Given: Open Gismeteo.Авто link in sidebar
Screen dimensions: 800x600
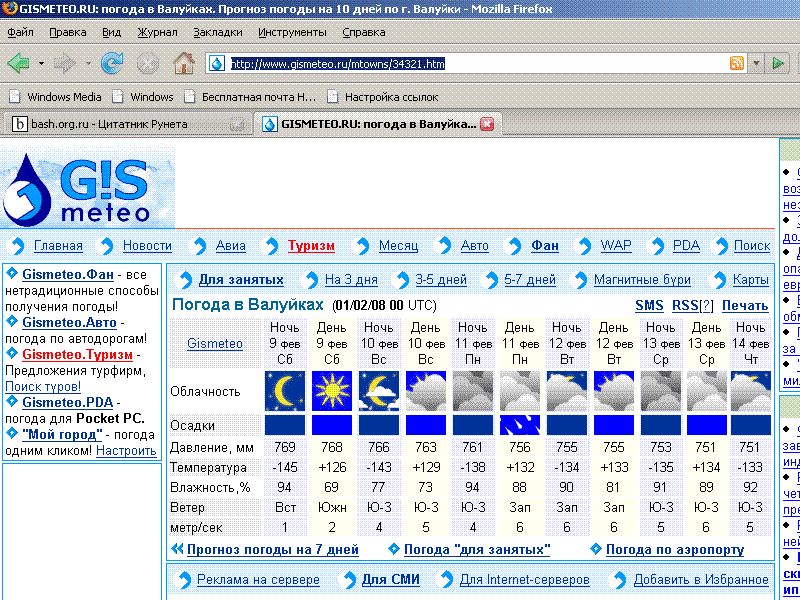Looking at the screenshot, I should [x=69, y=322].
